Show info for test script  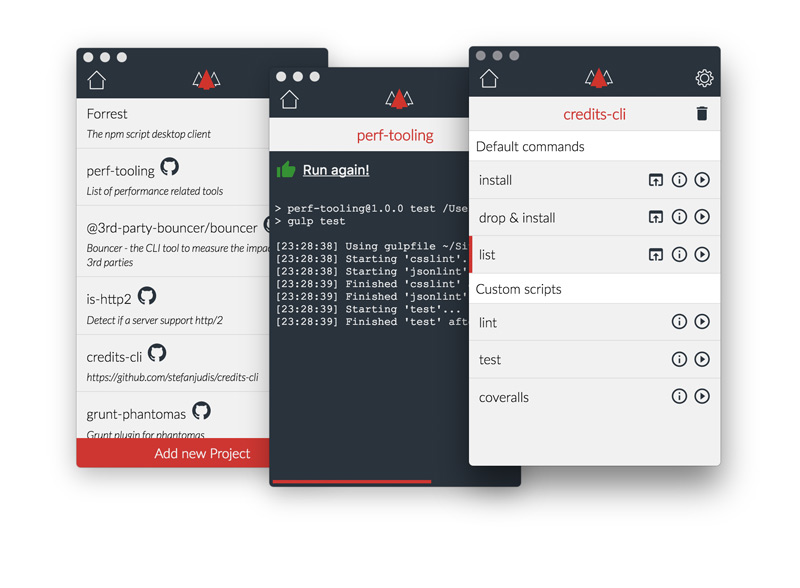coord(679,359)
